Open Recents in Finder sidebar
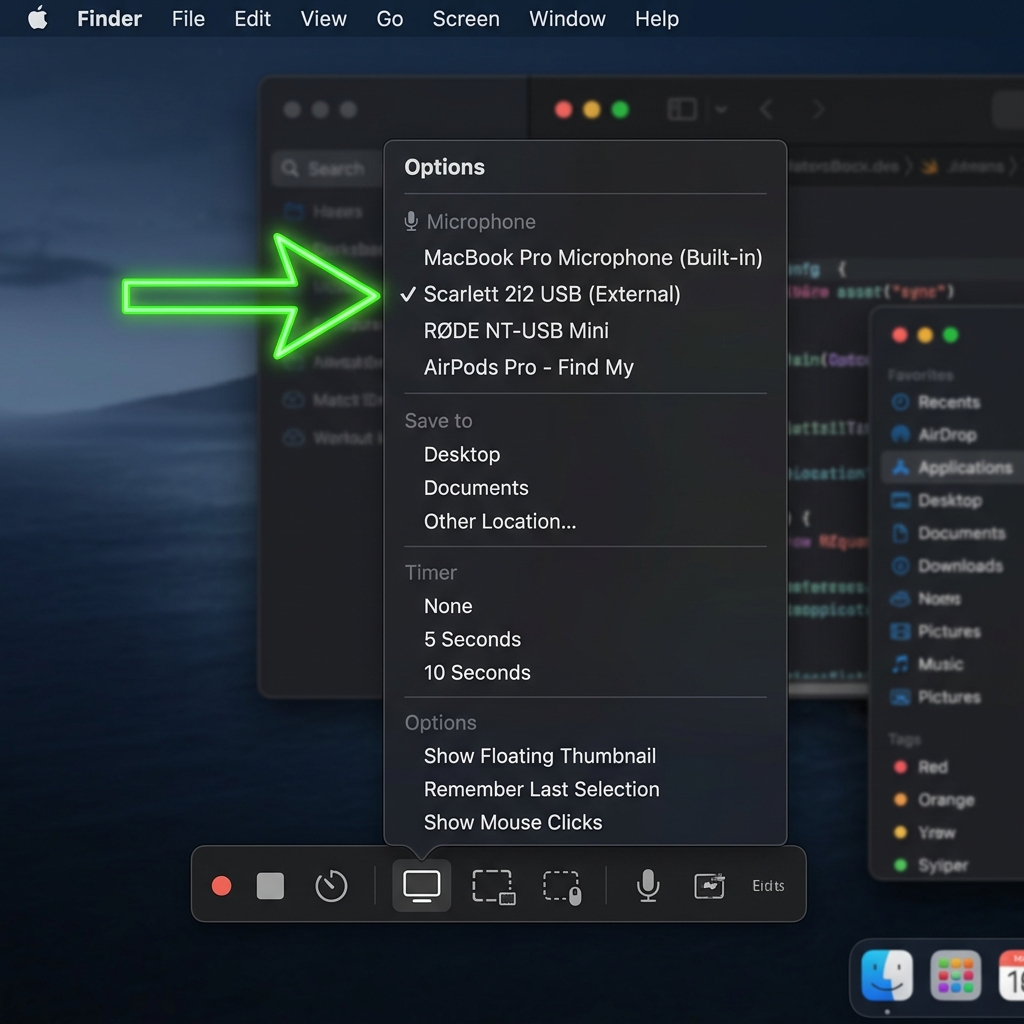This screenshot has height=1024, width=1024. pyautogui.click(x=949, y=402)
